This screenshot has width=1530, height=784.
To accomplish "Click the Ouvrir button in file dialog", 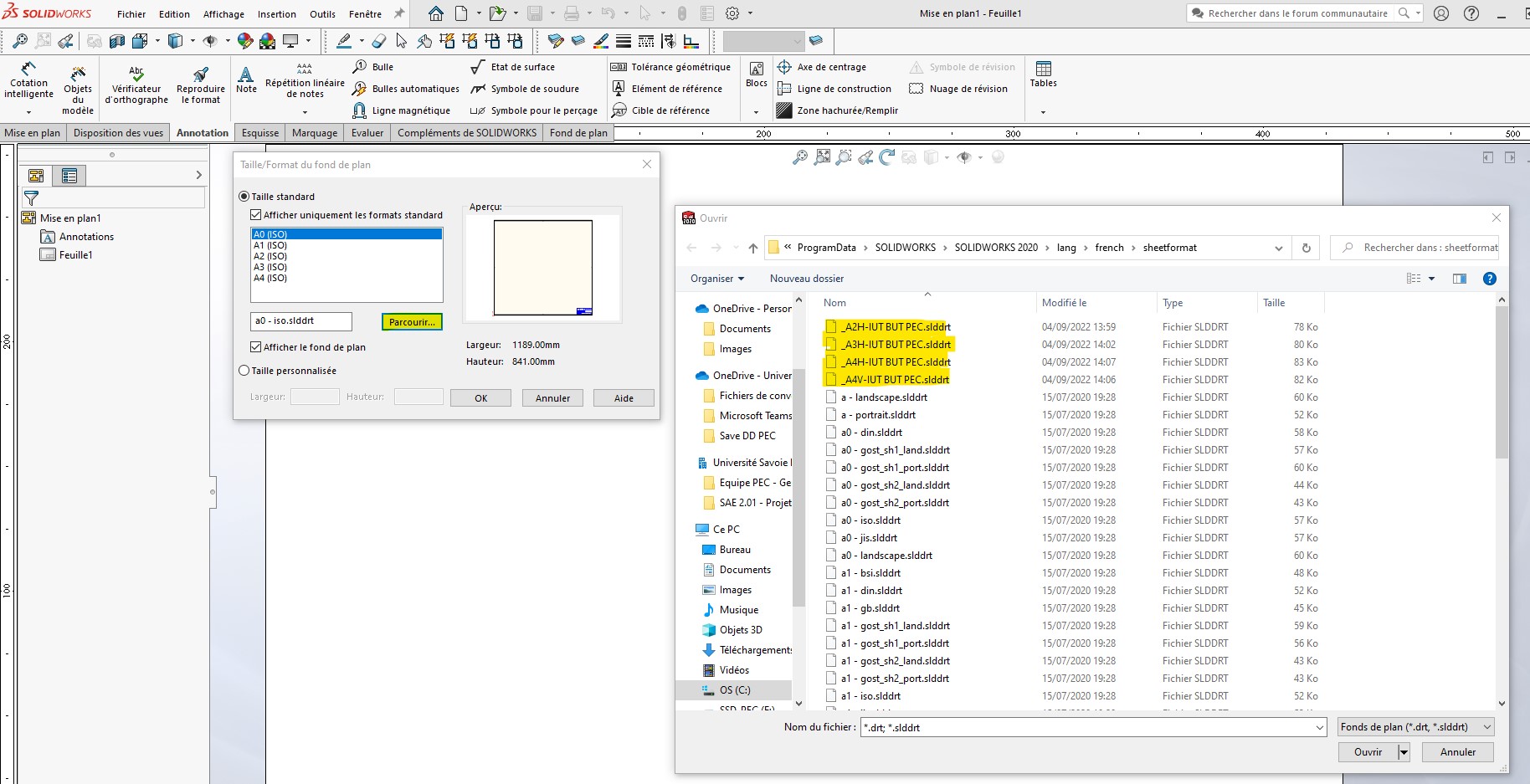I will pos(1368,752).
